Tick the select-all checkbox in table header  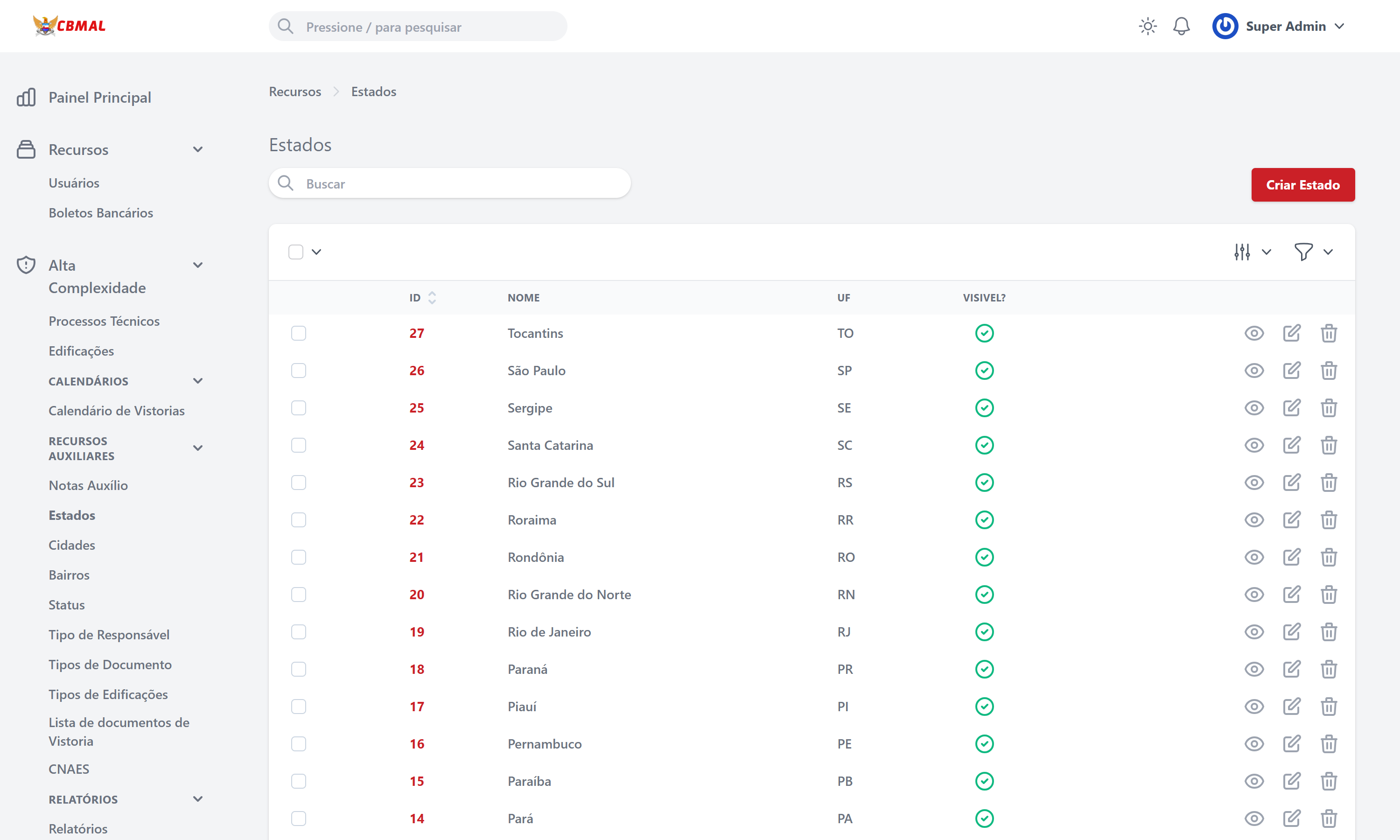(x=295, y=252)
